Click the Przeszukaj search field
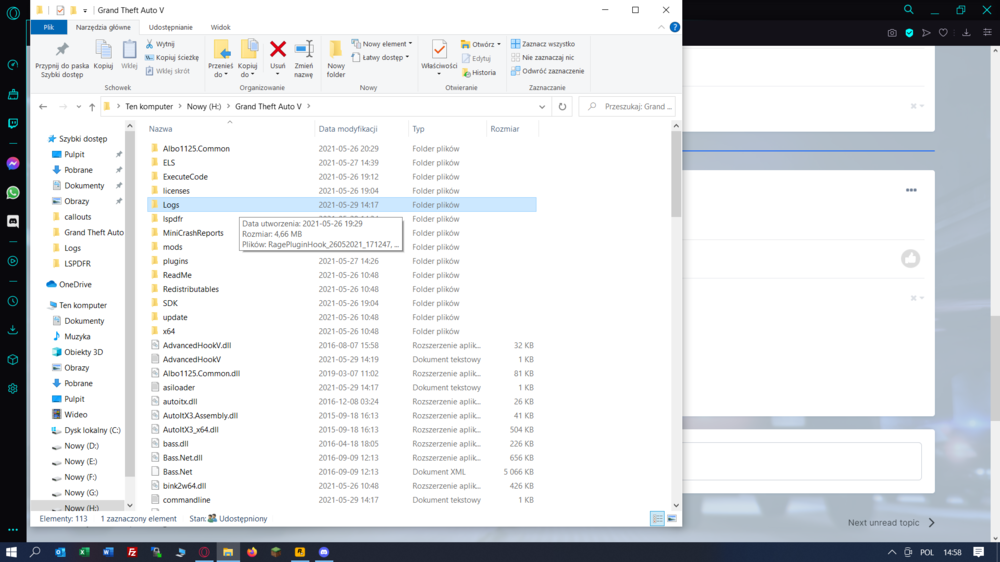This screenshot has width=1000, height=562. click(626, 107)
